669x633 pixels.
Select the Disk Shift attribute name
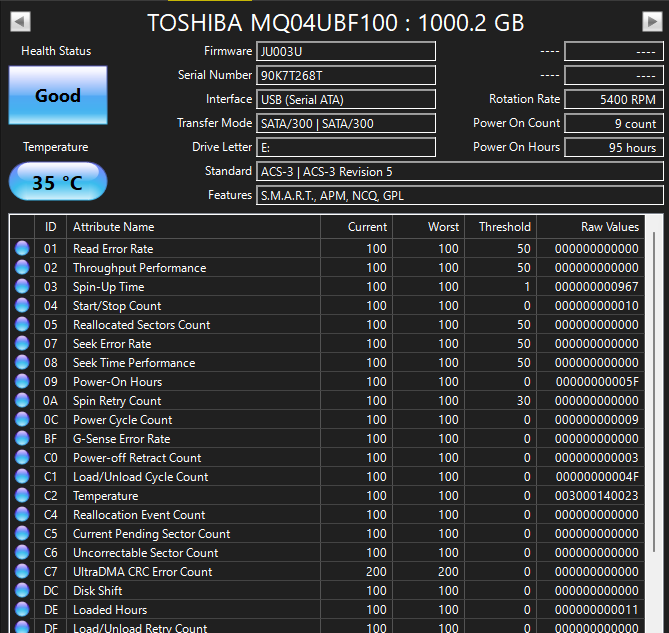[98, 591]
